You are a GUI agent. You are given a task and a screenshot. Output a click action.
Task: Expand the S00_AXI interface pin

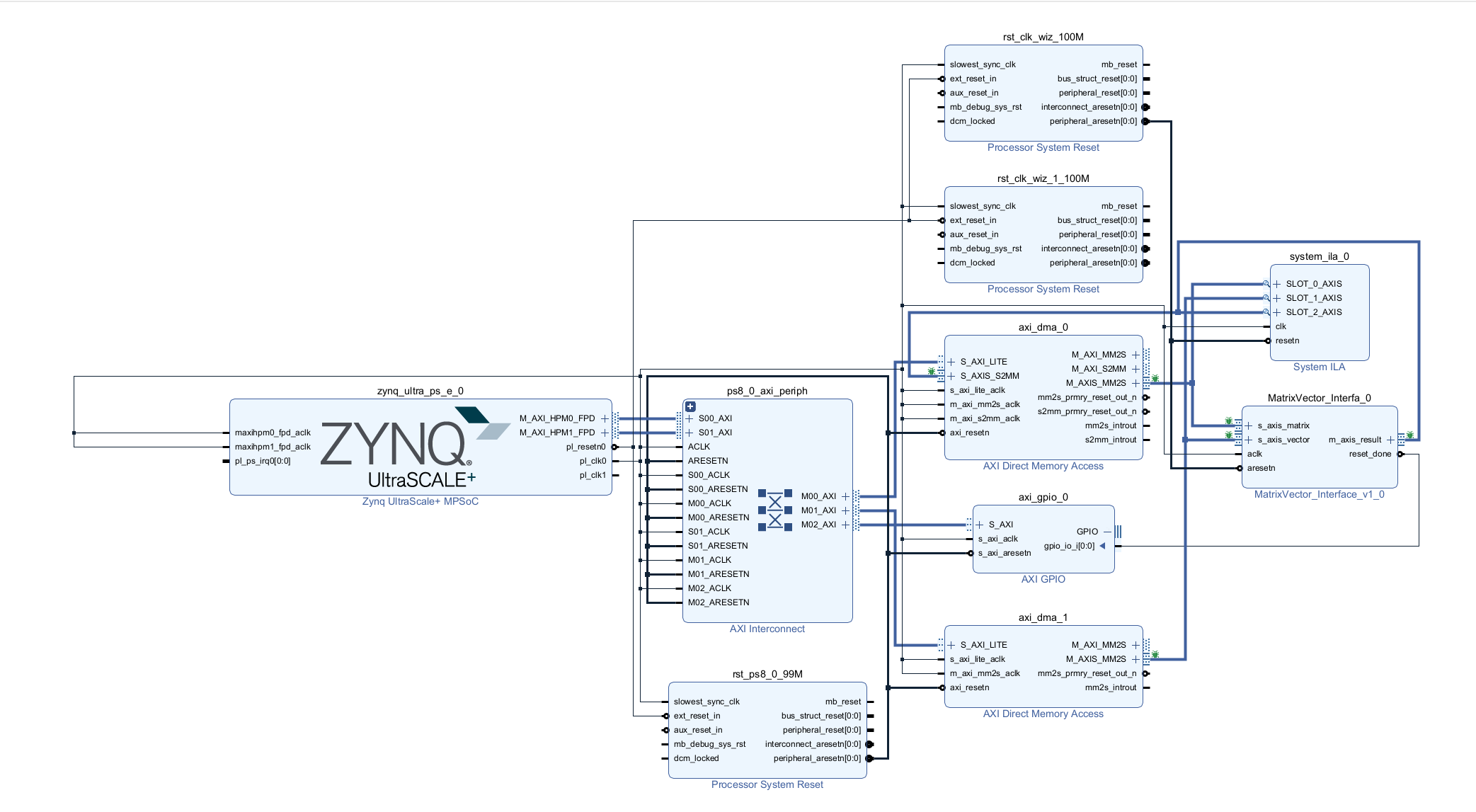point(690,418)
